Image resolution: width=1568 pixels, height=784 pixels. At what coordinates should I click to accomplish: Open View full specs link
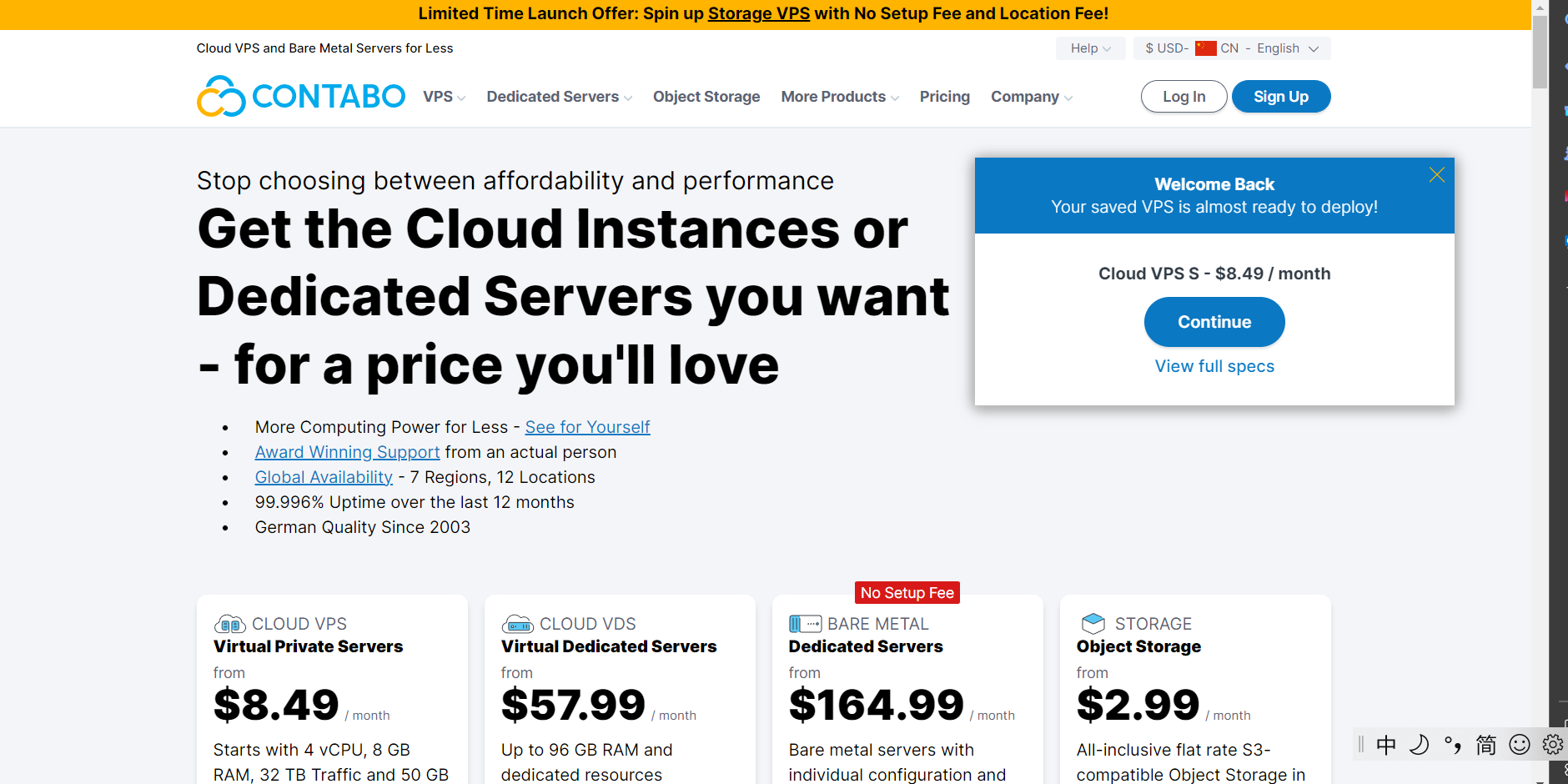1214,366
